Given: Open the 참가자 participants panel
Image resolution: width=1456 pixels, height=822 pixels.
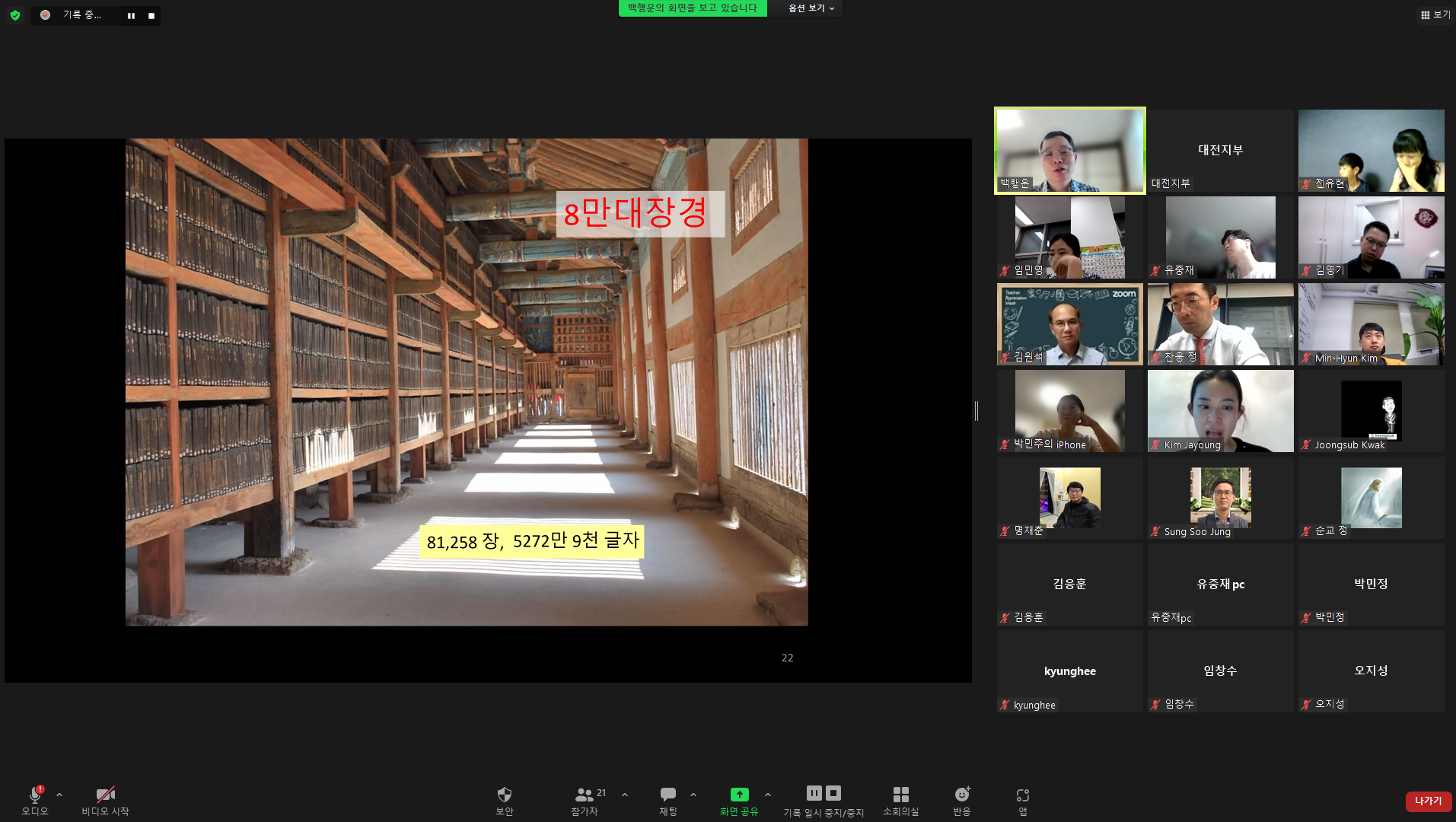Looking at the screenshot, I should [x=585, y=801].
